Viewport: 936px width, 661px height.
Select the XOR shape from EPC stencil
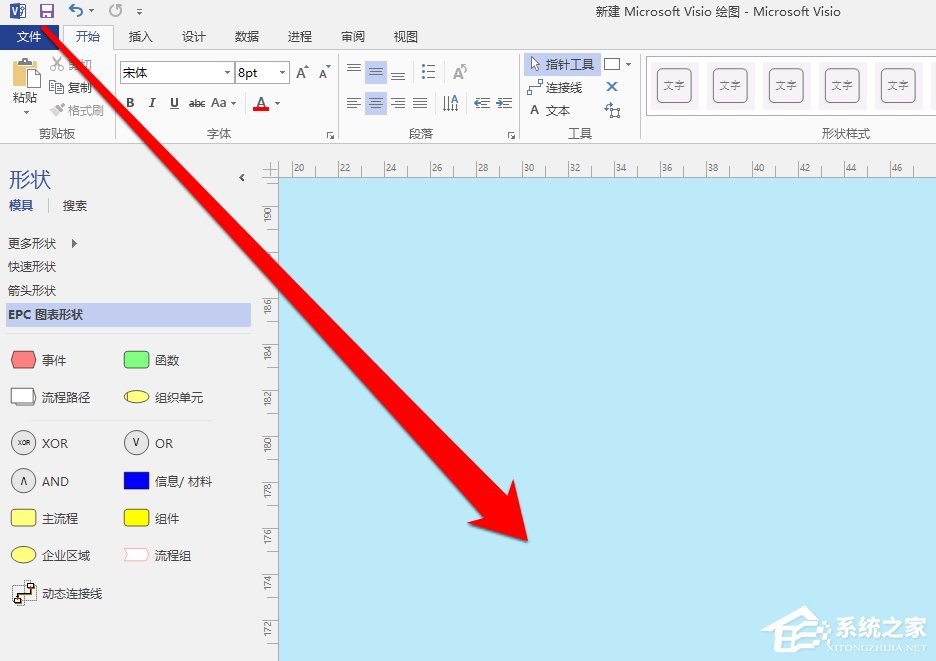[22, 442]
